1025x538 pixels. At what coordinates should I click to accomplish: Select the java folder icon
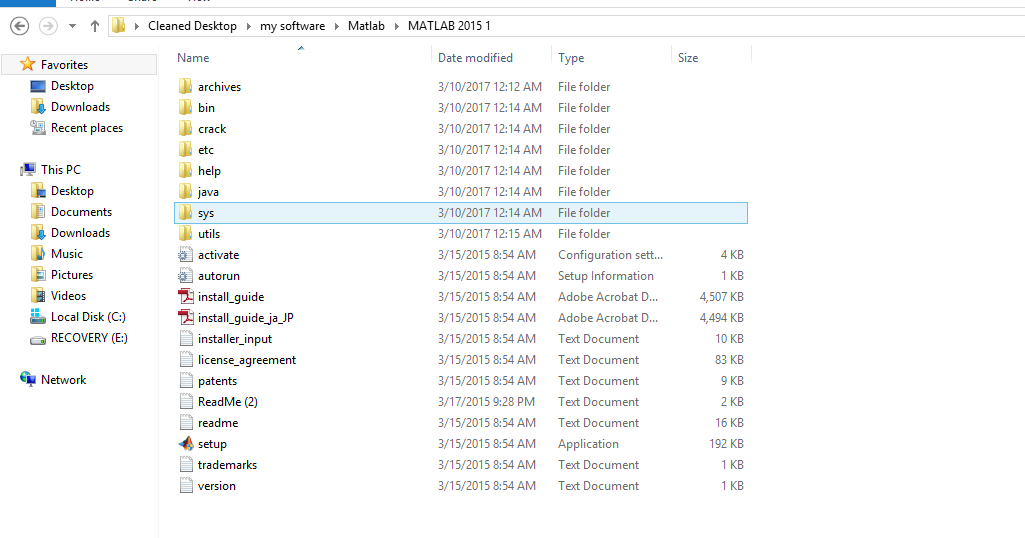[186, 191]
